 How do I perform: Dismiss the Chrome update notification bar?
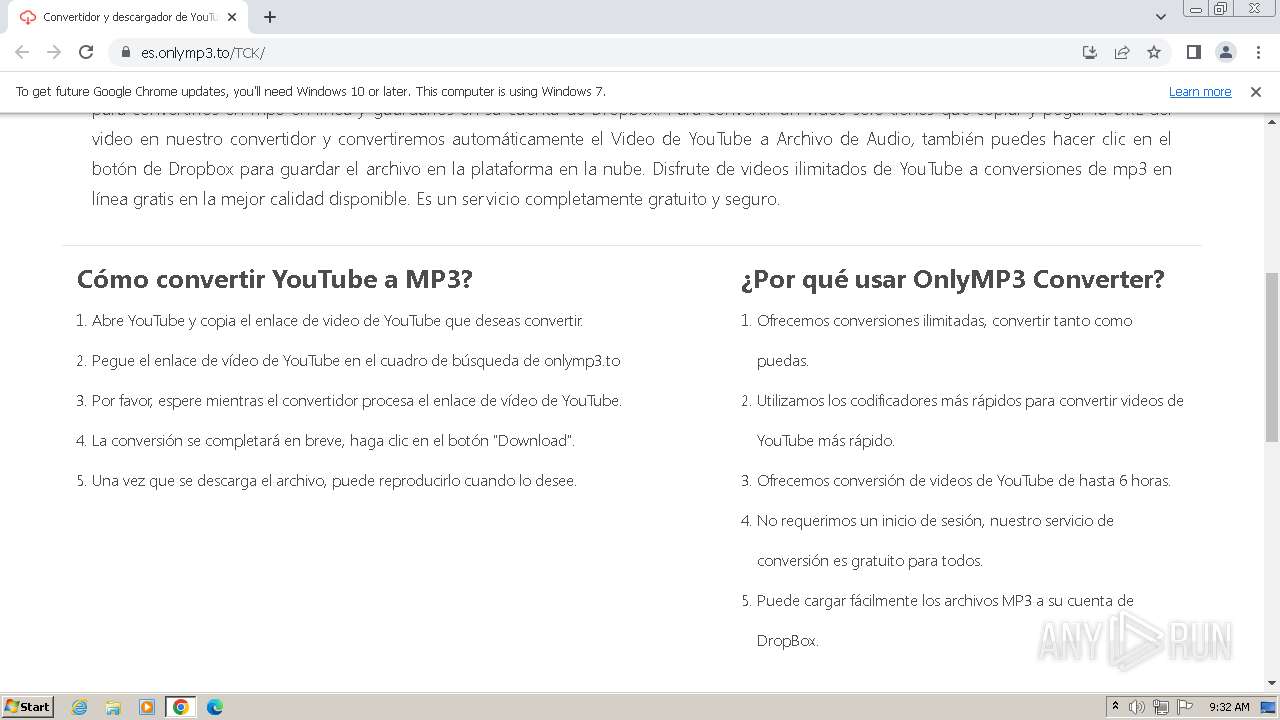1256,91
